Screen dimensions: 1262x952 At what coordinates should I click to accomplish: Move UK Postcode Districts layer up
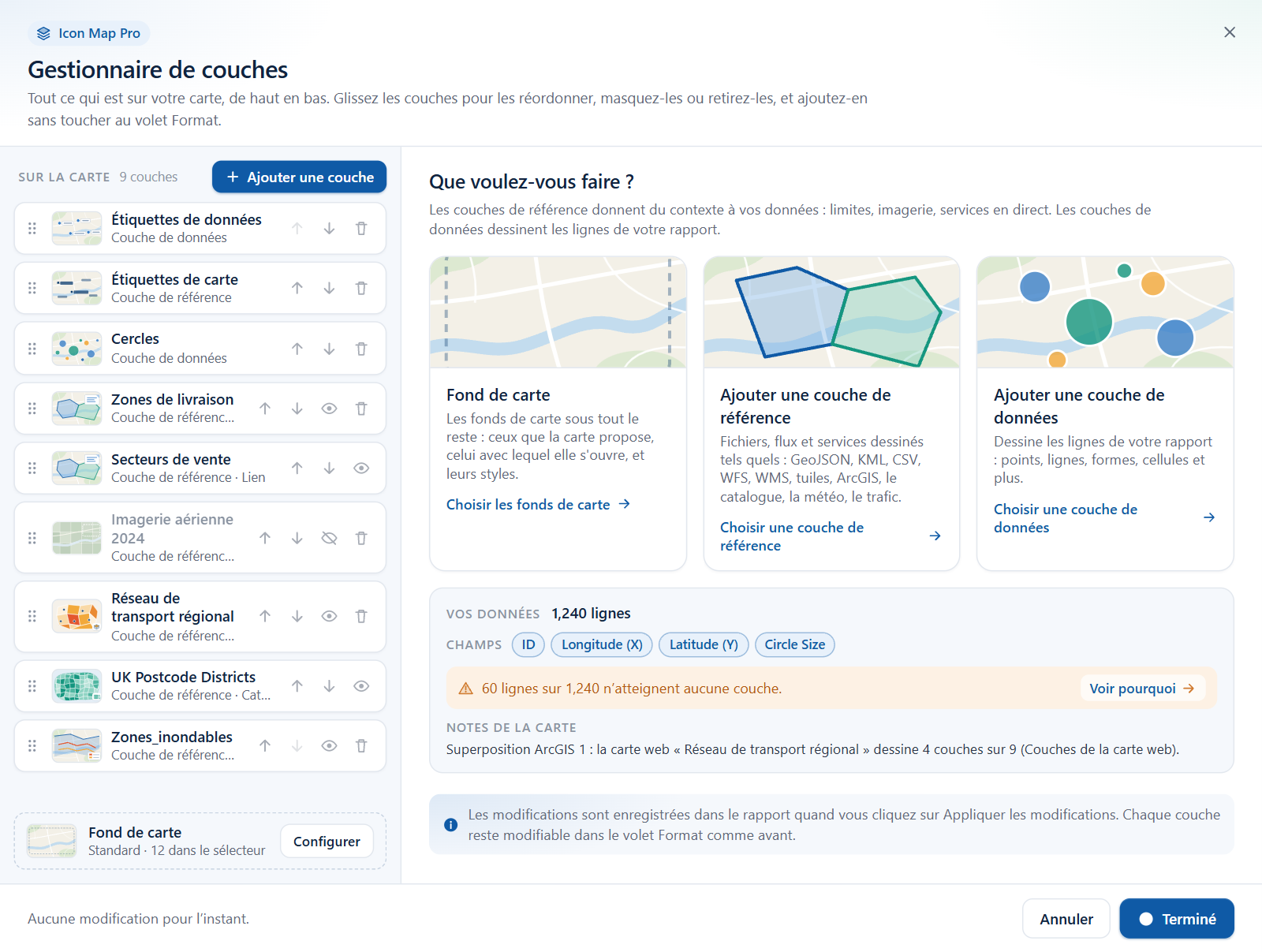297,686
